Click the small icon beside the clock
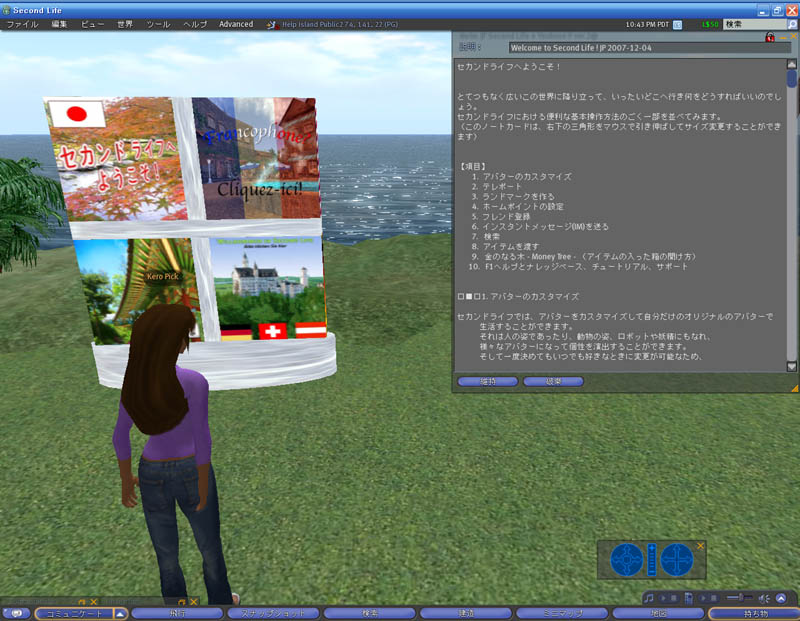The height and width of the screenshot is (621, 800). (678, 24)
